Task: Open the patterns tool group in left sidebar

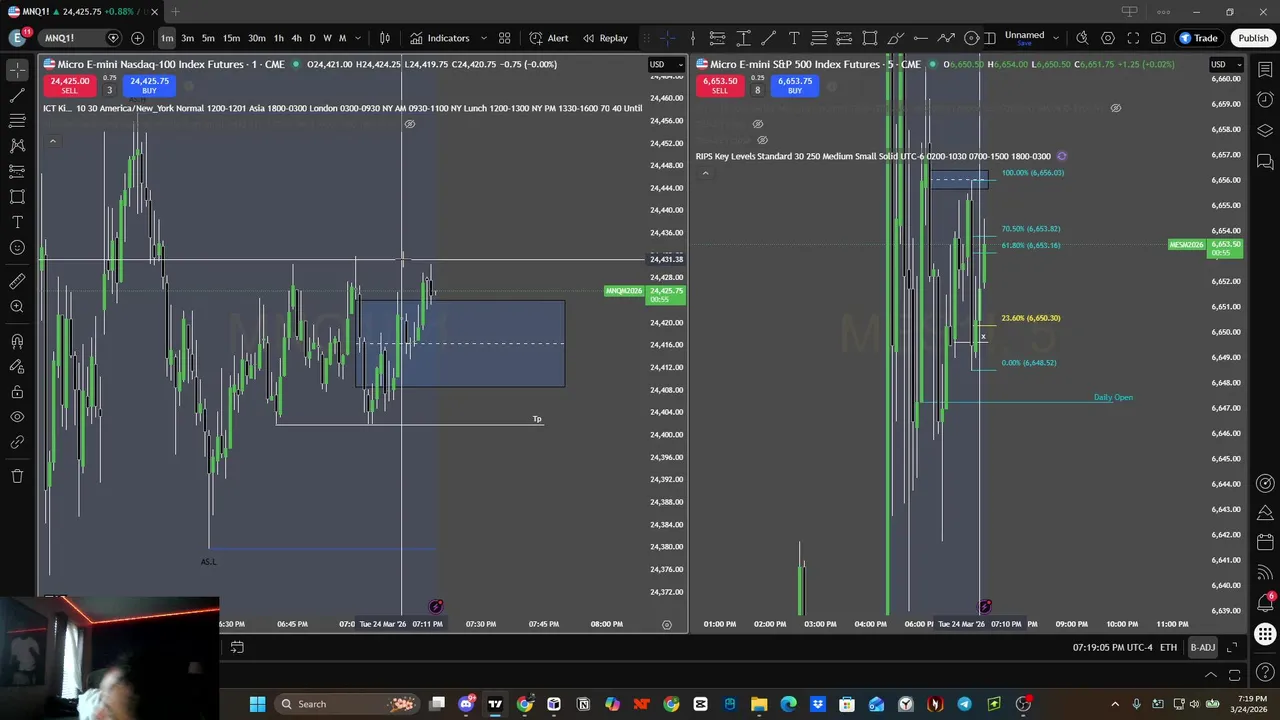Action: pos(17,146)
